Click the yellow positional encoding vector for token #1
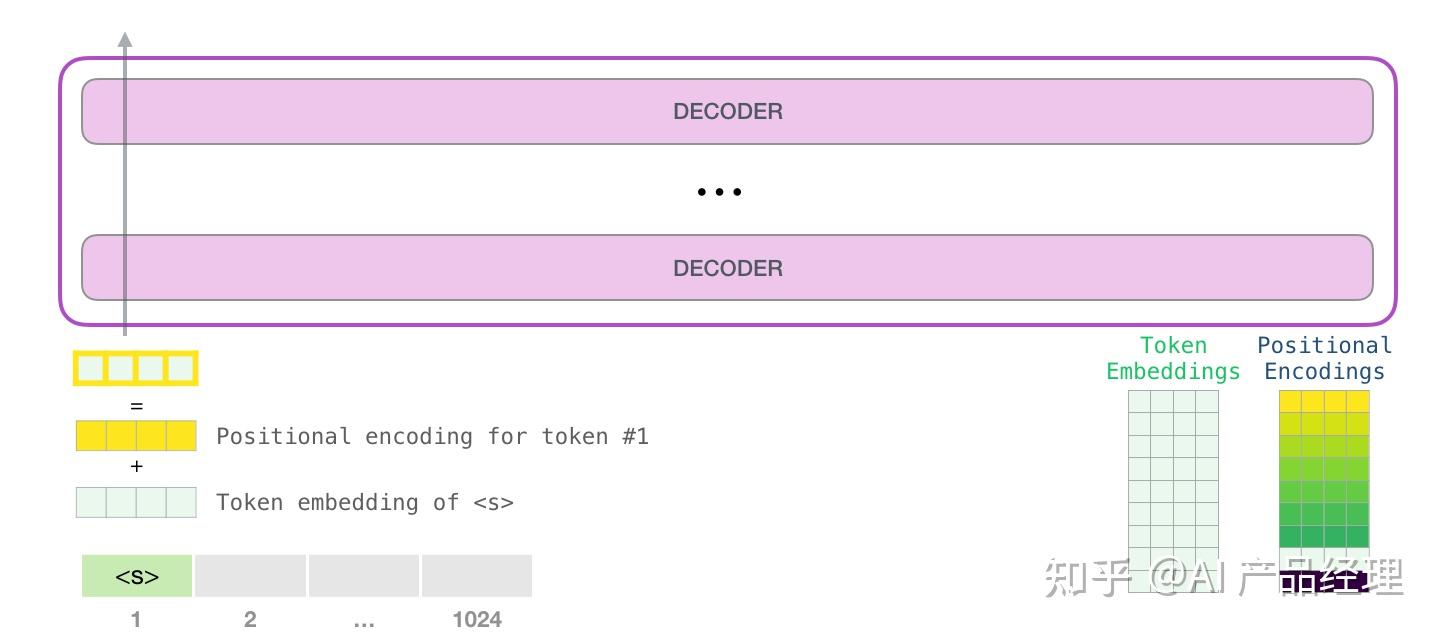The width and height of the screenshot is (1440, 636). (x=136, y=436)
